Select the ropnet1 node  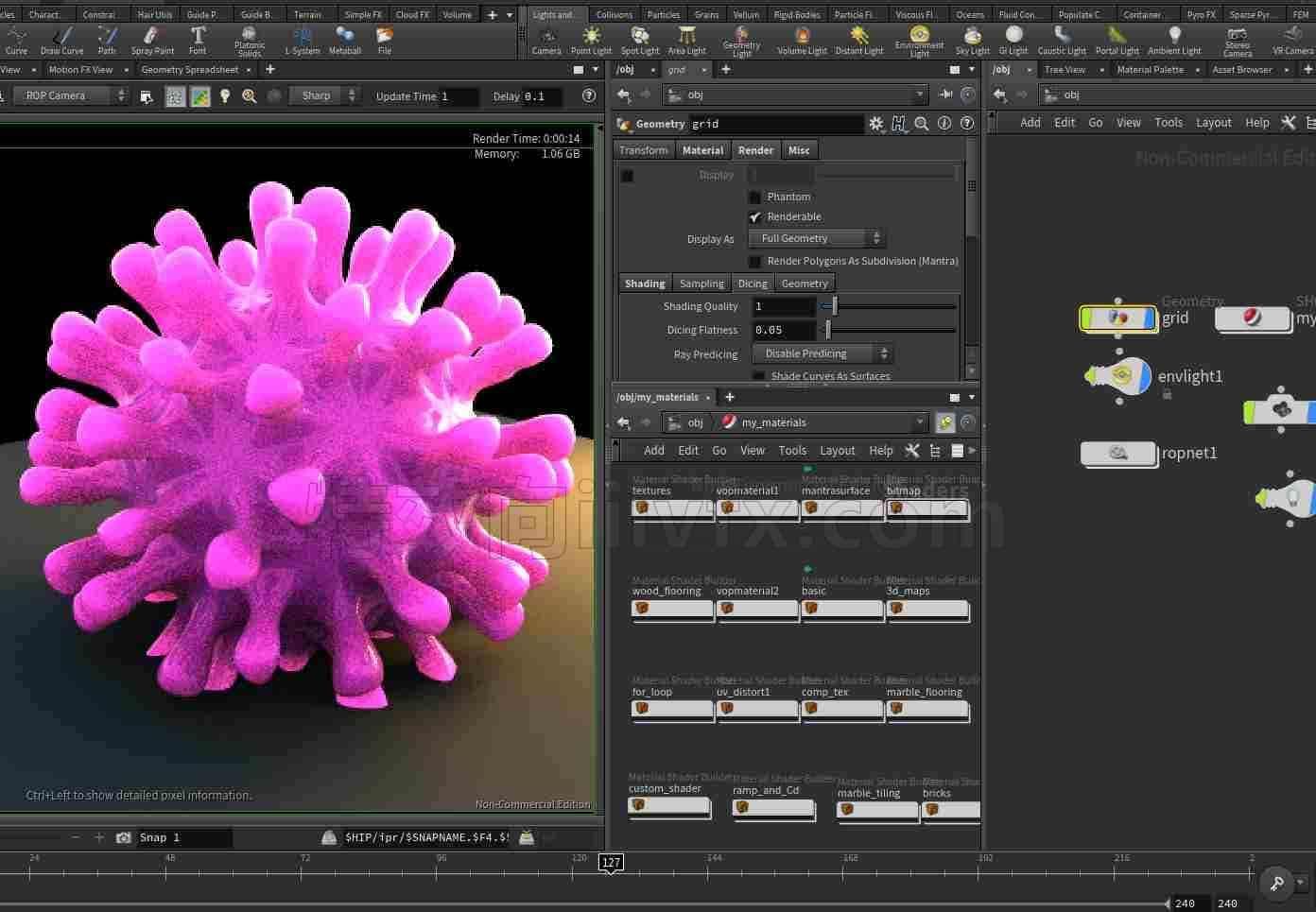click(x=1118, y=454)
